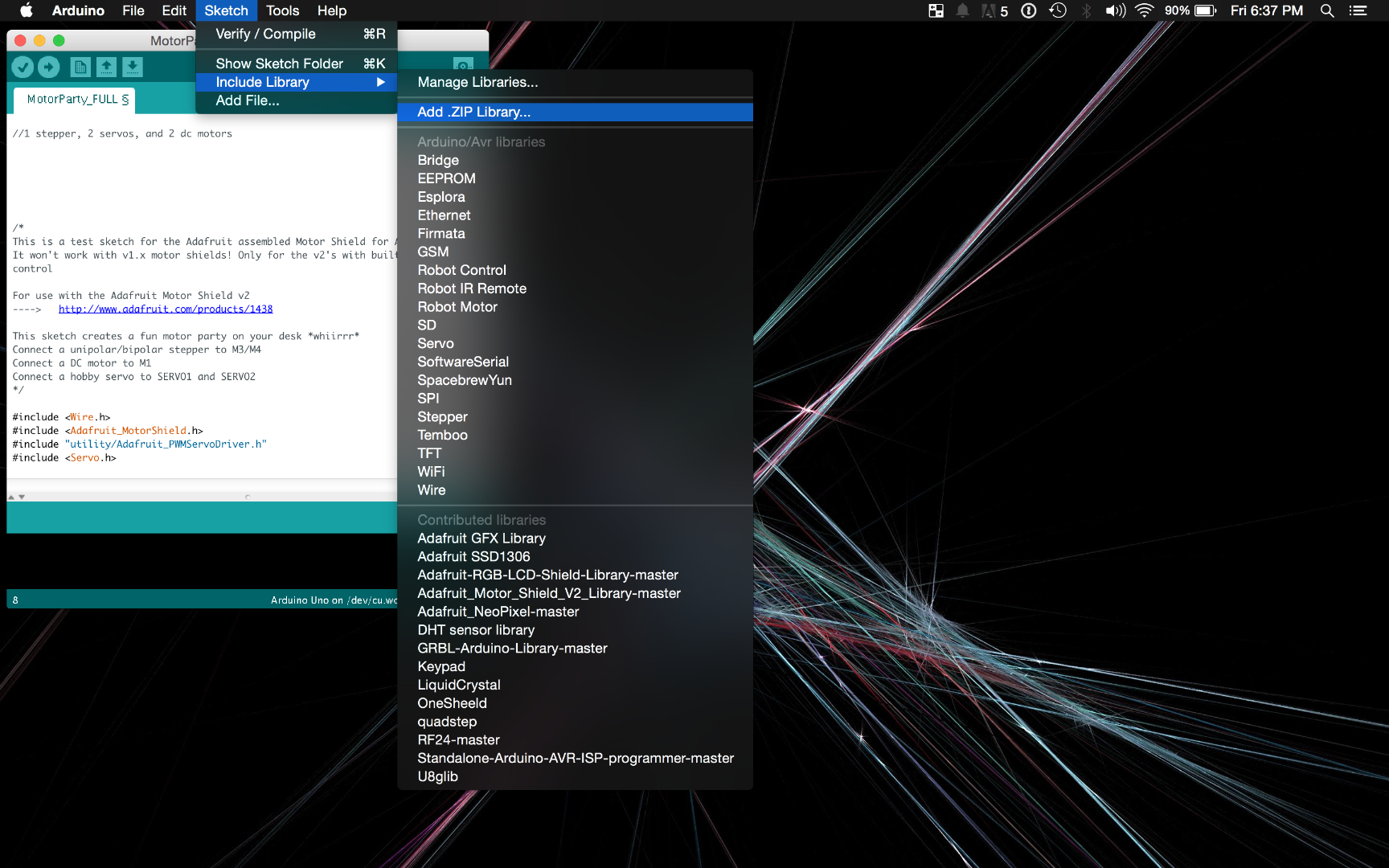Click the window-switcher menu bar icon
The height and width of the screenshot is (868, 1389).
tap(936, 10)
